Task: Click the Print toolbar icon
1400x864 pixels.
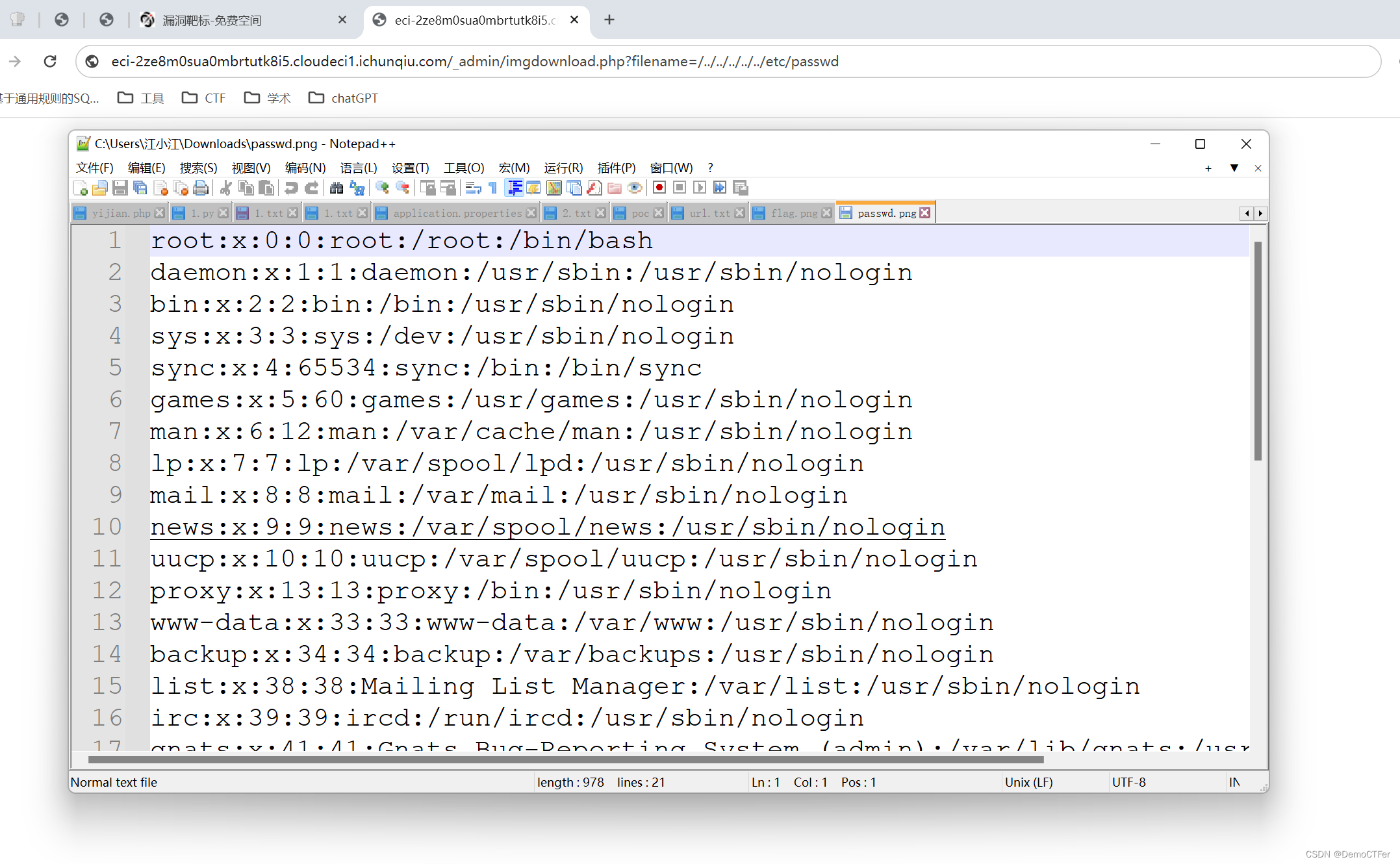Action: [201, 188]
